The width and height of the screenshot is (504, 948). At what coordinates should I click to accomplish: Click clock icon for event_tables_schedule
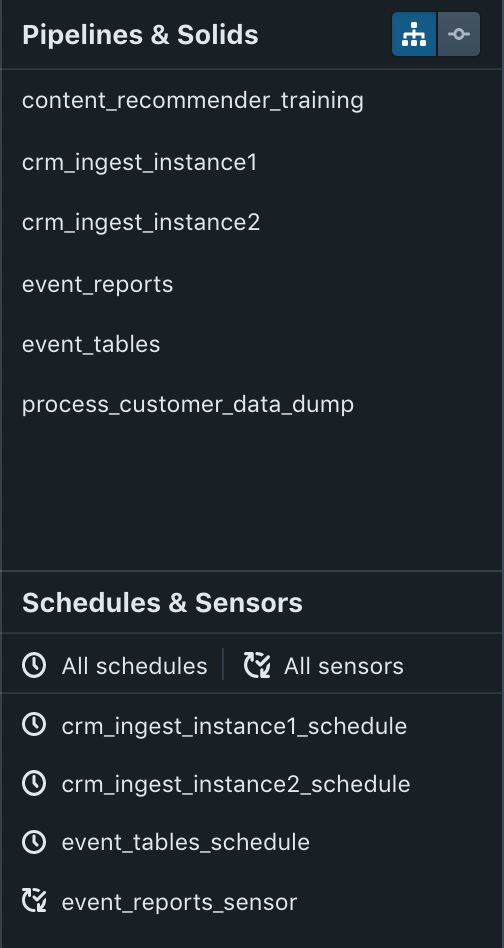click(34, 842)
